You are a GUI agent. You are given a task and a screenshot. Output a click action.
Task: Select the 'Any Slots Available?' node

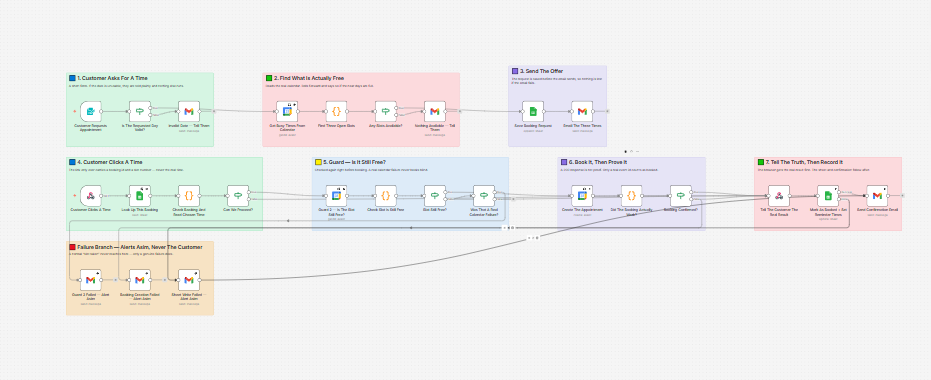click(x=385, y=111)
